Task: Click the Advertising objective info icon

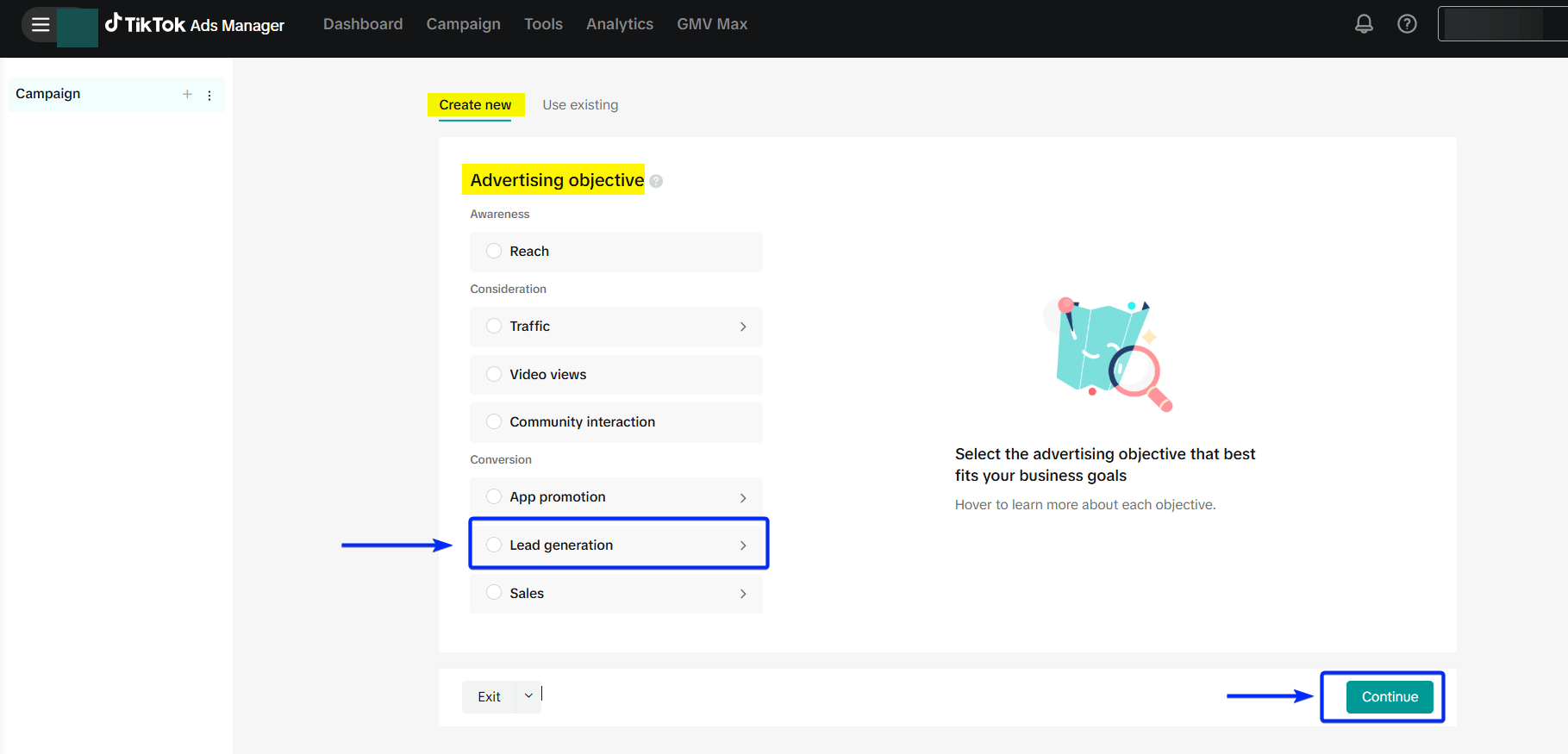Action: pos(656,181)
